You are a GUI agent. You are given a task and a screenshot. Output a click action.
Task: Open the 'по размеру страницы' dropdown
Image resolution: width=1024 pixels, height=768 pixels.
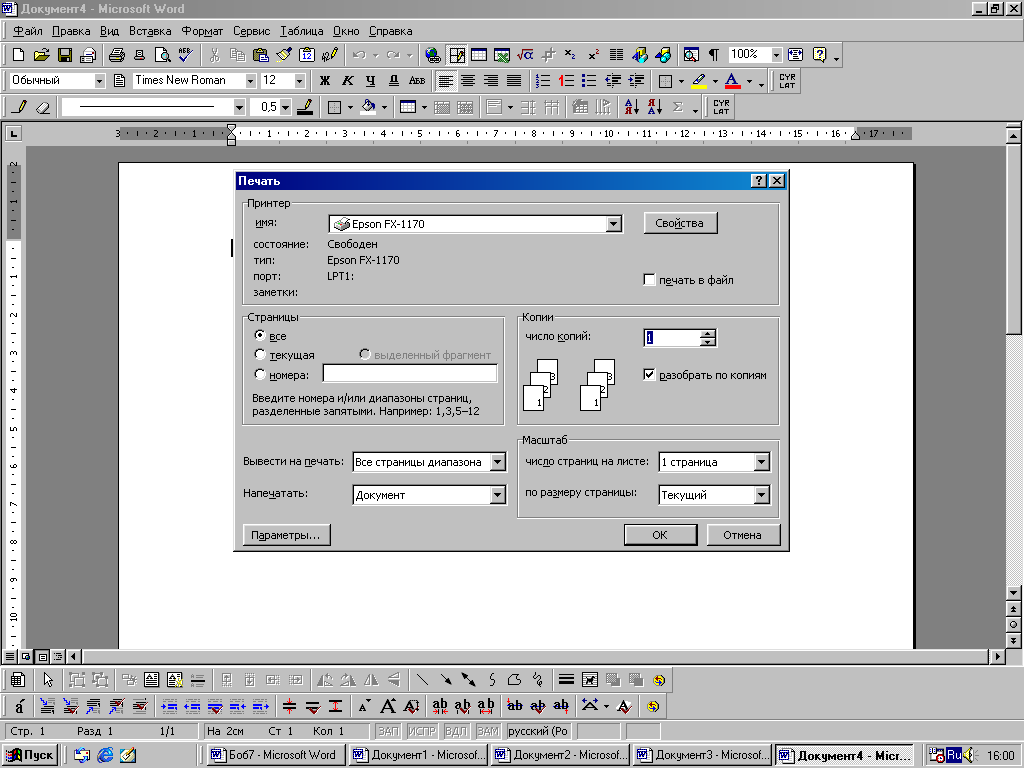(x=761, y=495)
